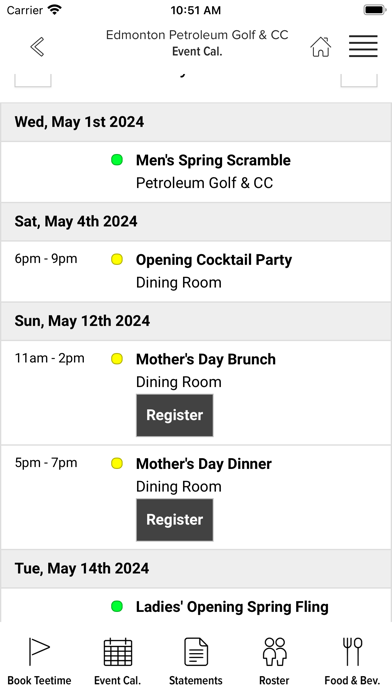Register for Mother's Day Dinner

(x=174, y=519)
